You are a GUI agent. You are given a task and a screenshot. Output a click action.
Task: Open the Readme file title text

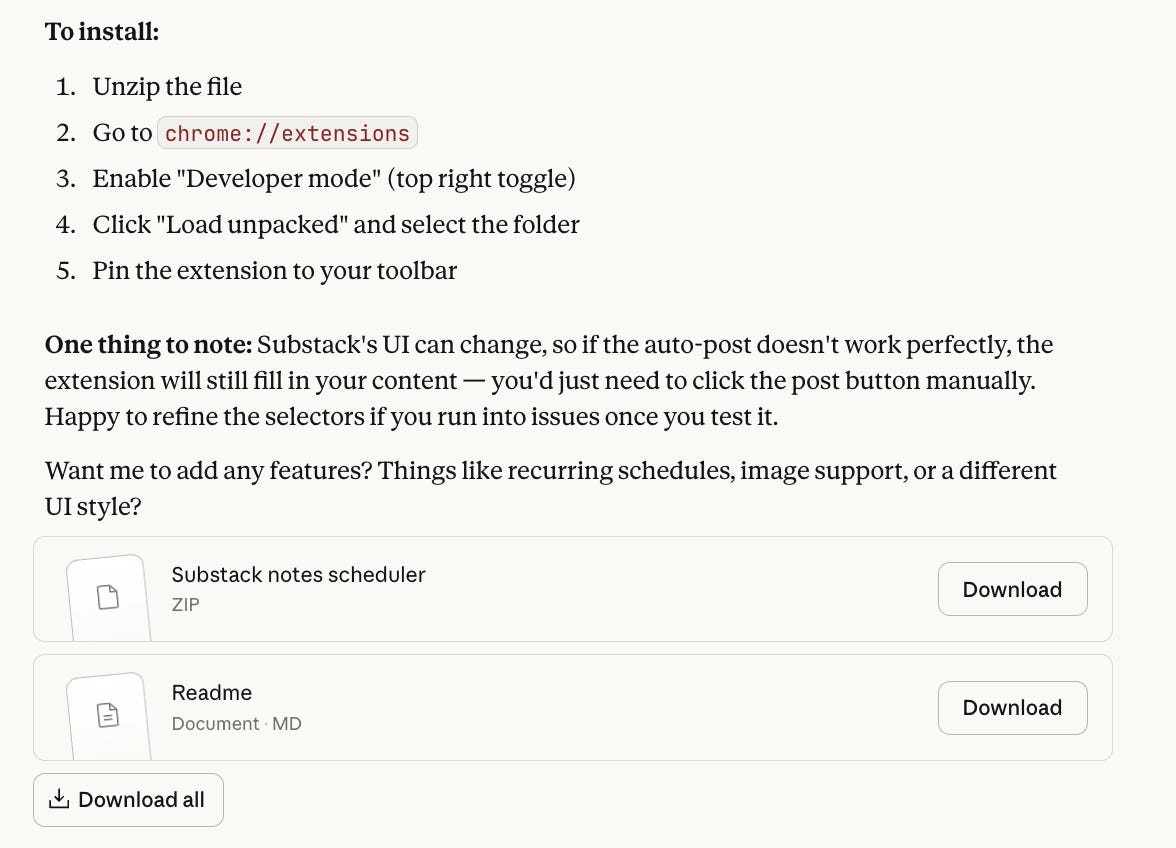point(212,693)
